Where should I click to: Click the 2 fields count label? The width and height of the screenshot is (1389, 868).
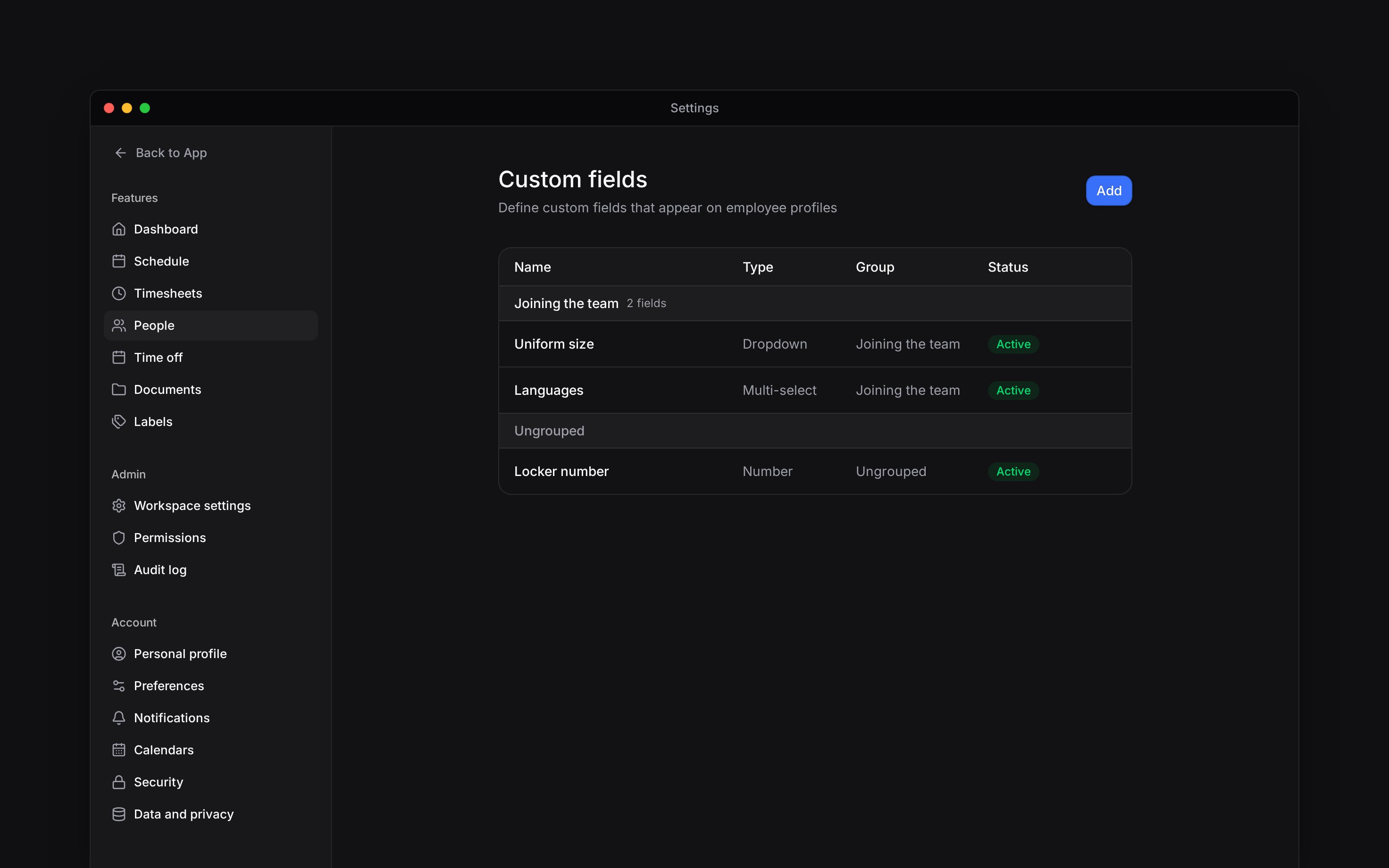tap(646, 303)
